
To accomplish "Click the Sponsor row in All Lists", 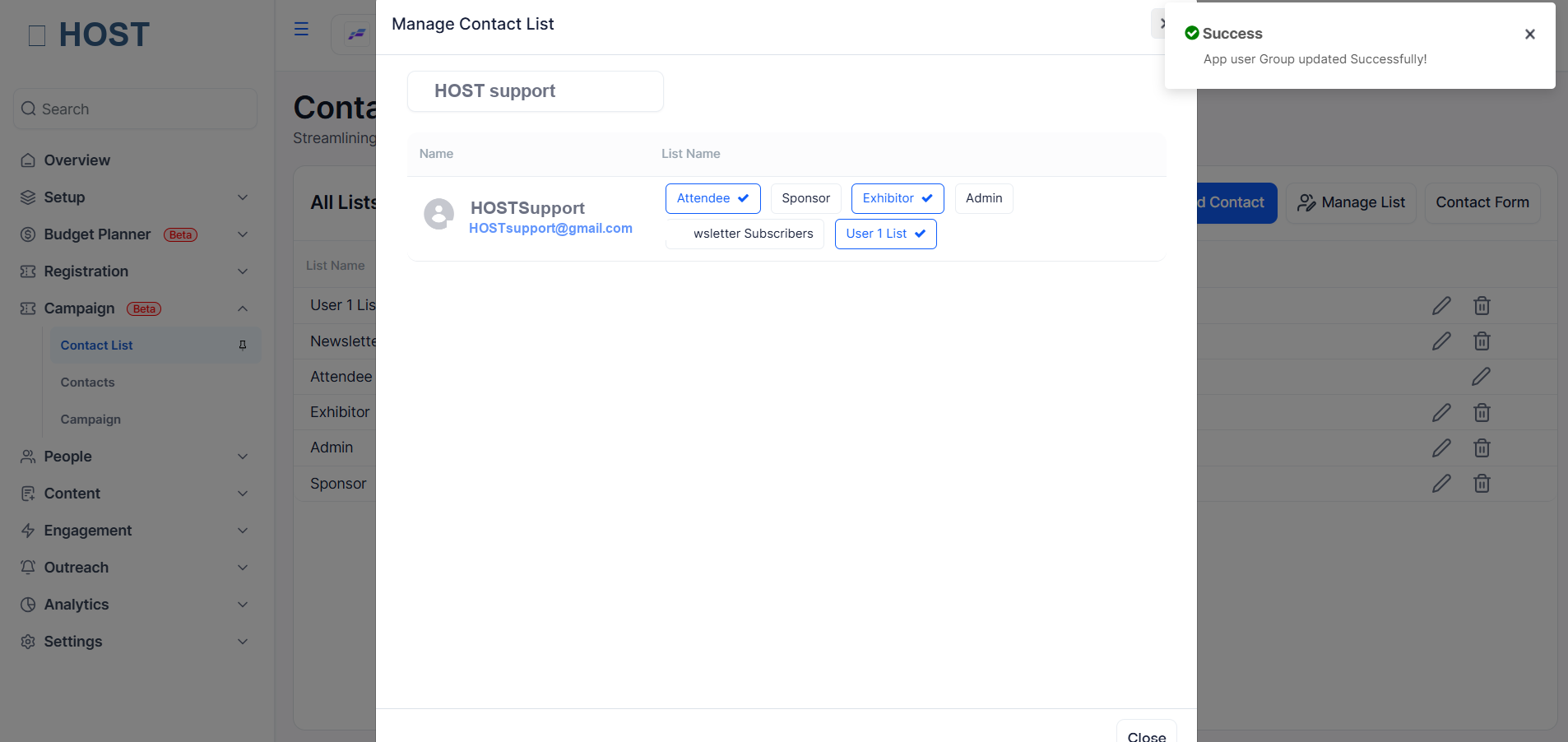I will [338, 484].
